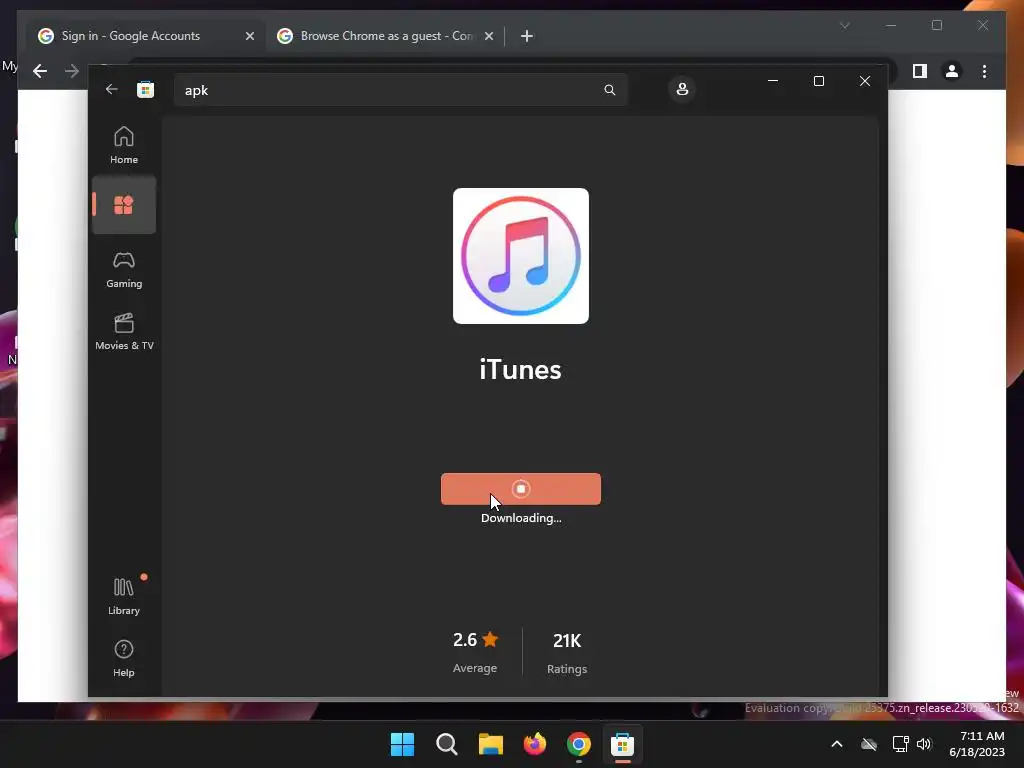
Task: Close the Sign in - Google Accounts tab
Action: pyautogui.click(x=249, y=36)
